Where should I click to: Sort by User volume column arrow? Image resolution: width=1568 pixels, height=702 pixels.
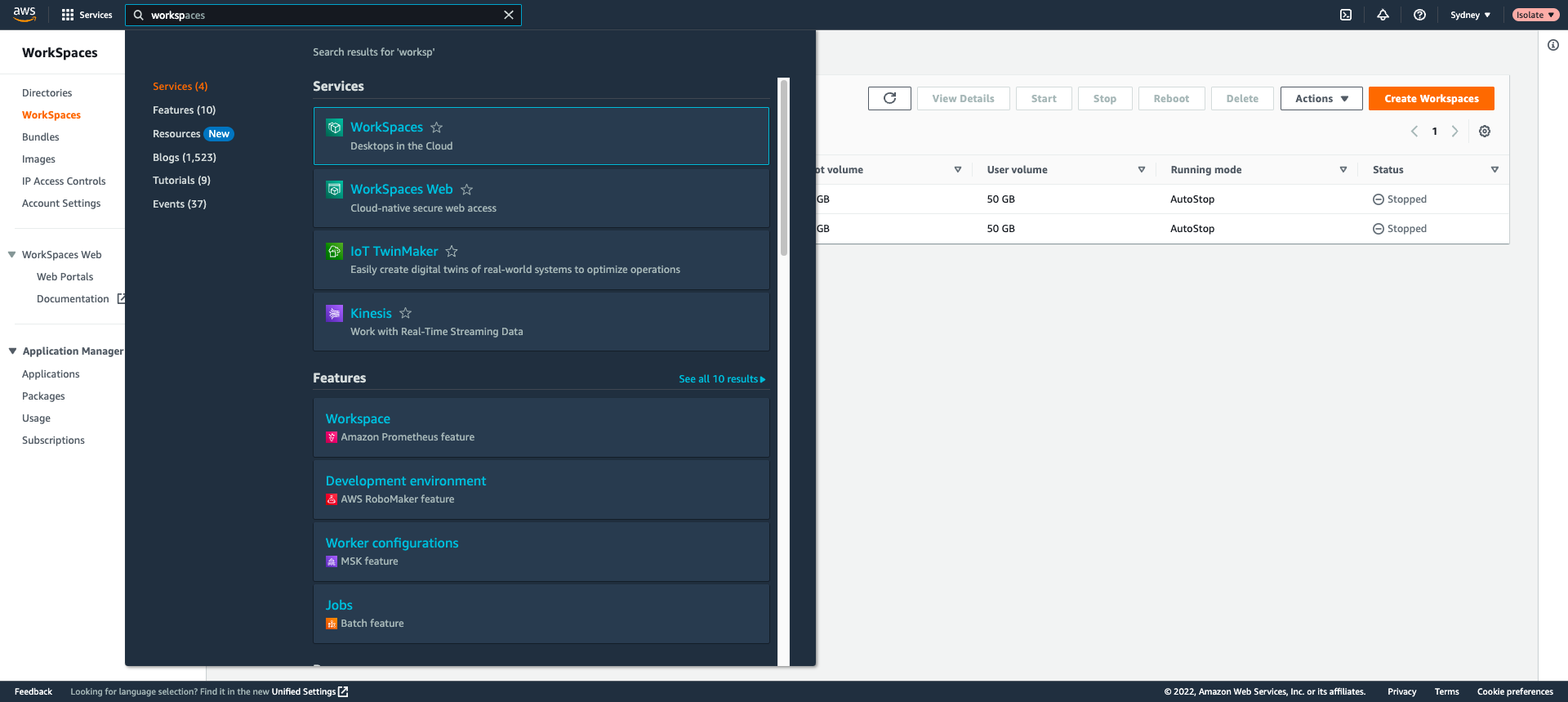[x=1142, y=170]
